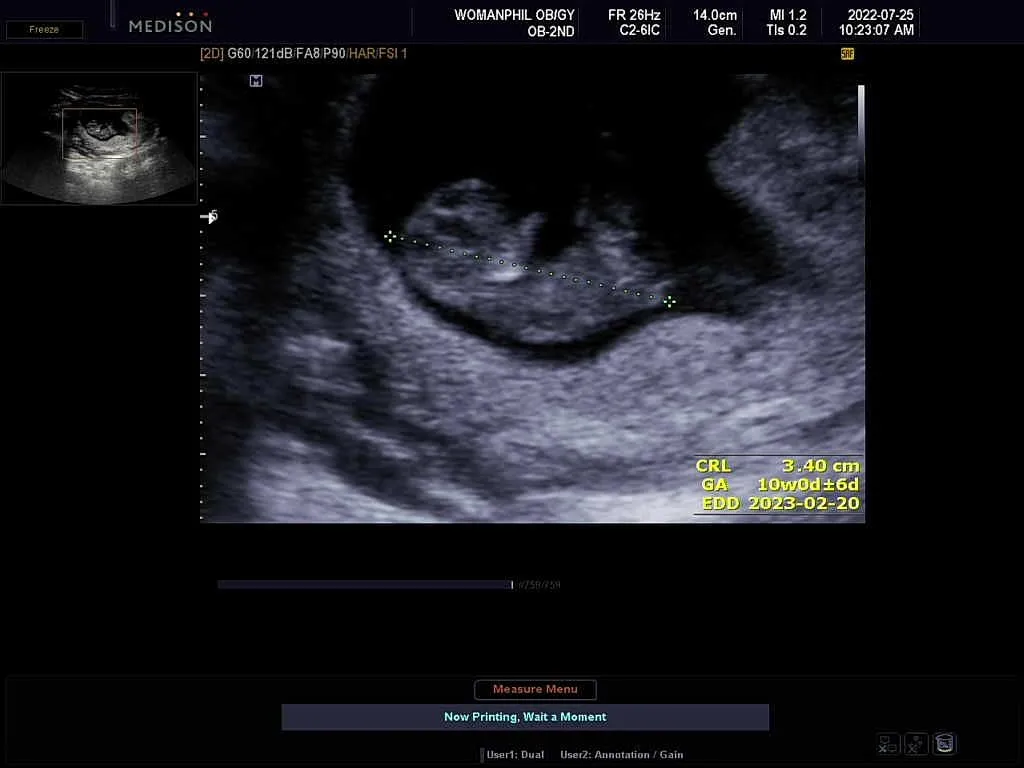Viewport: 1024px width, 768px height.
Task: Click the cine frame counter text
Action: [x=539, y=584]
